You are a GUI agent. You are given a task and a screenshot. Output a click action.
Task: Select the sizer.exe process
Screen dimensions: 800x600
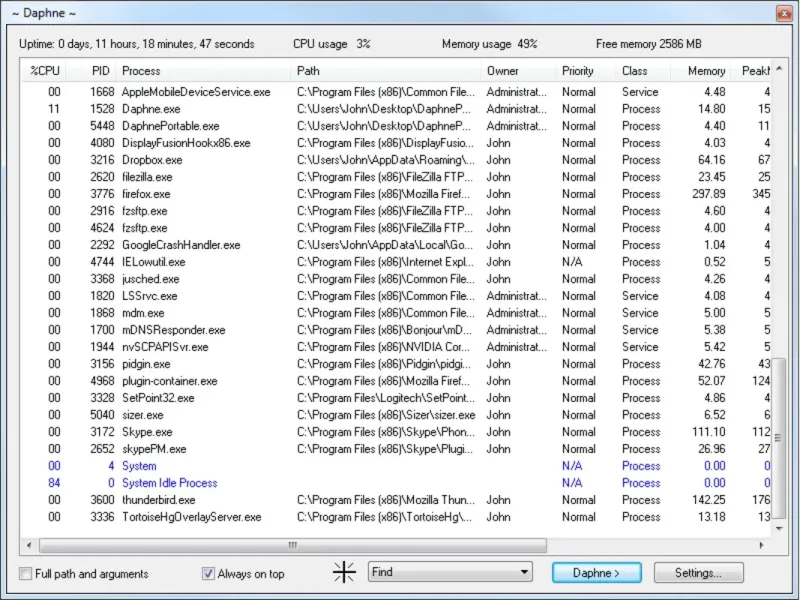pyautogui.click(x=395, y=415)
